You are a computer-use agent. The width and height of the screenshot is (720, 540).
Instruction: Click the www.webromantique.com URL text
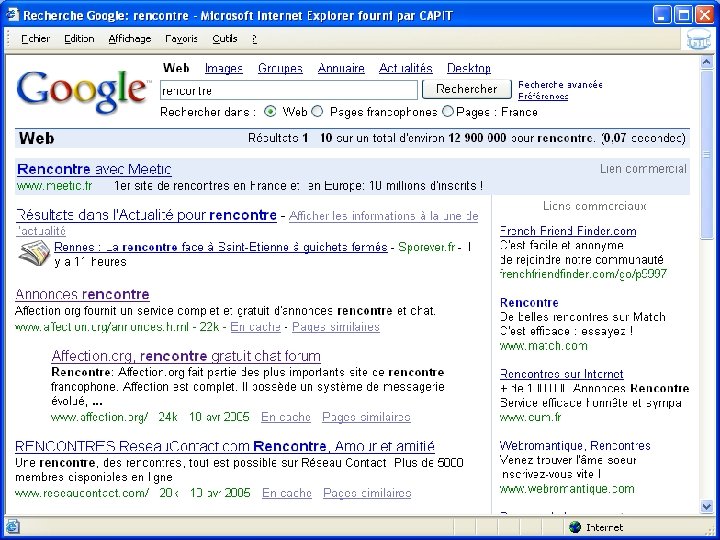tap(567, 489)
